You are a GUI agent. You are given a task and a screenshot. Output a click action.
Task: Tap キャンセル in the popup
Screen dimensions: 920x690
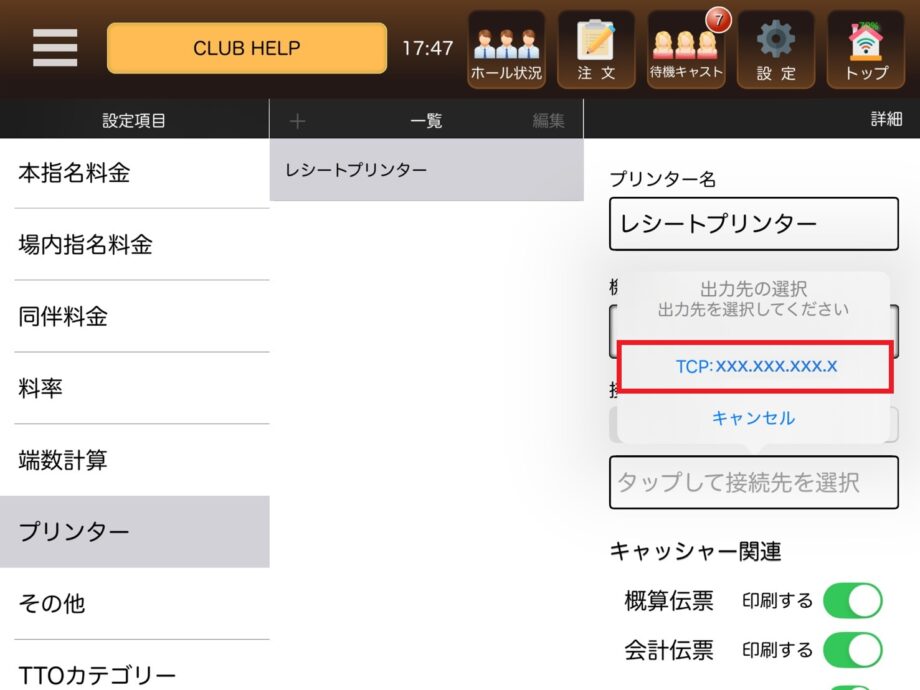pos(753,418)
